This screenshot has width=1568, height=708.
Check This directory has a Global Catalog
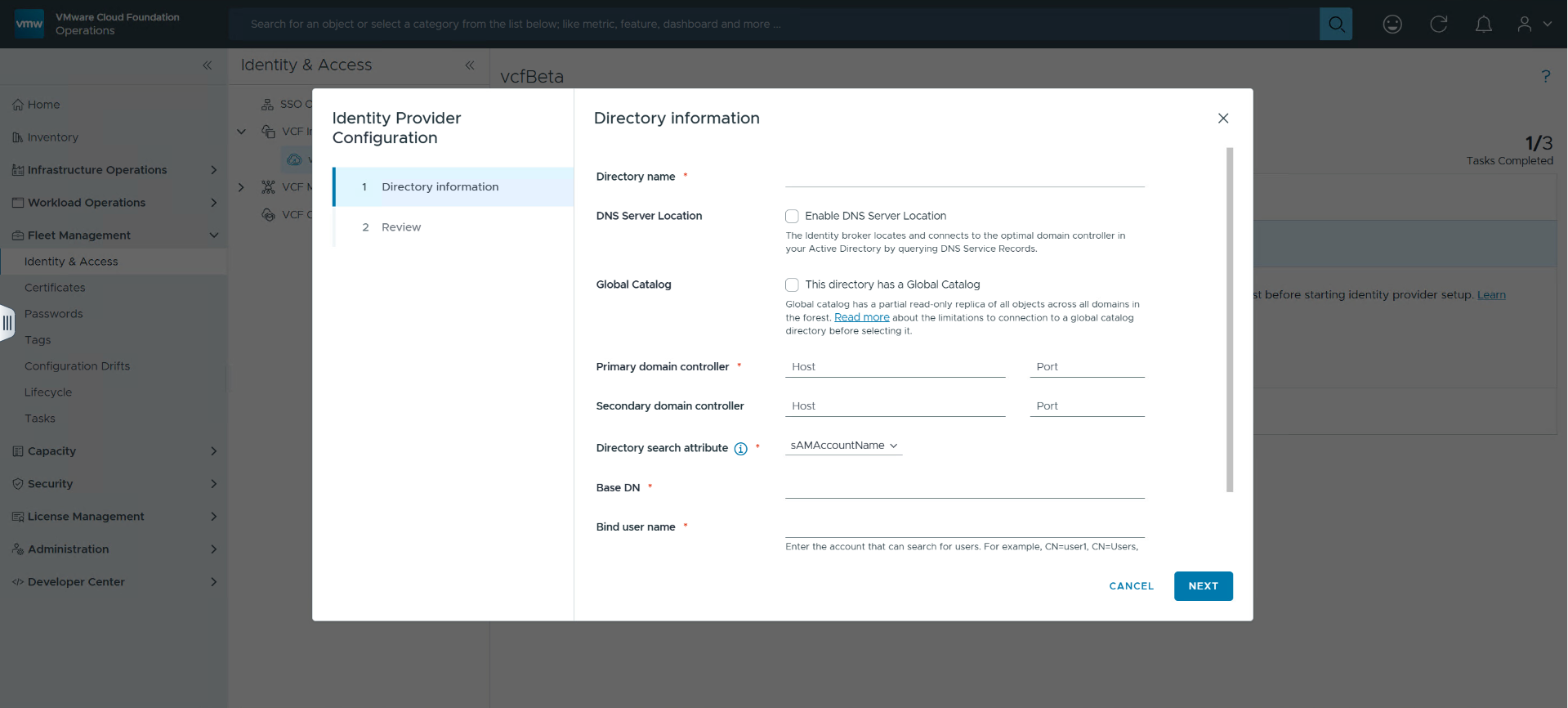click(792, 285)
